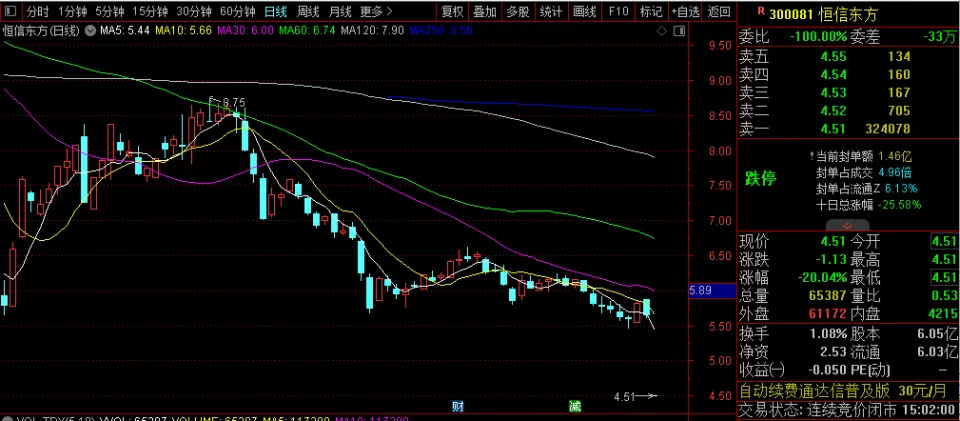This screenshot has height=421, width=960.
Task: Expand the 更多> periods menu
Action: point(373,12)
